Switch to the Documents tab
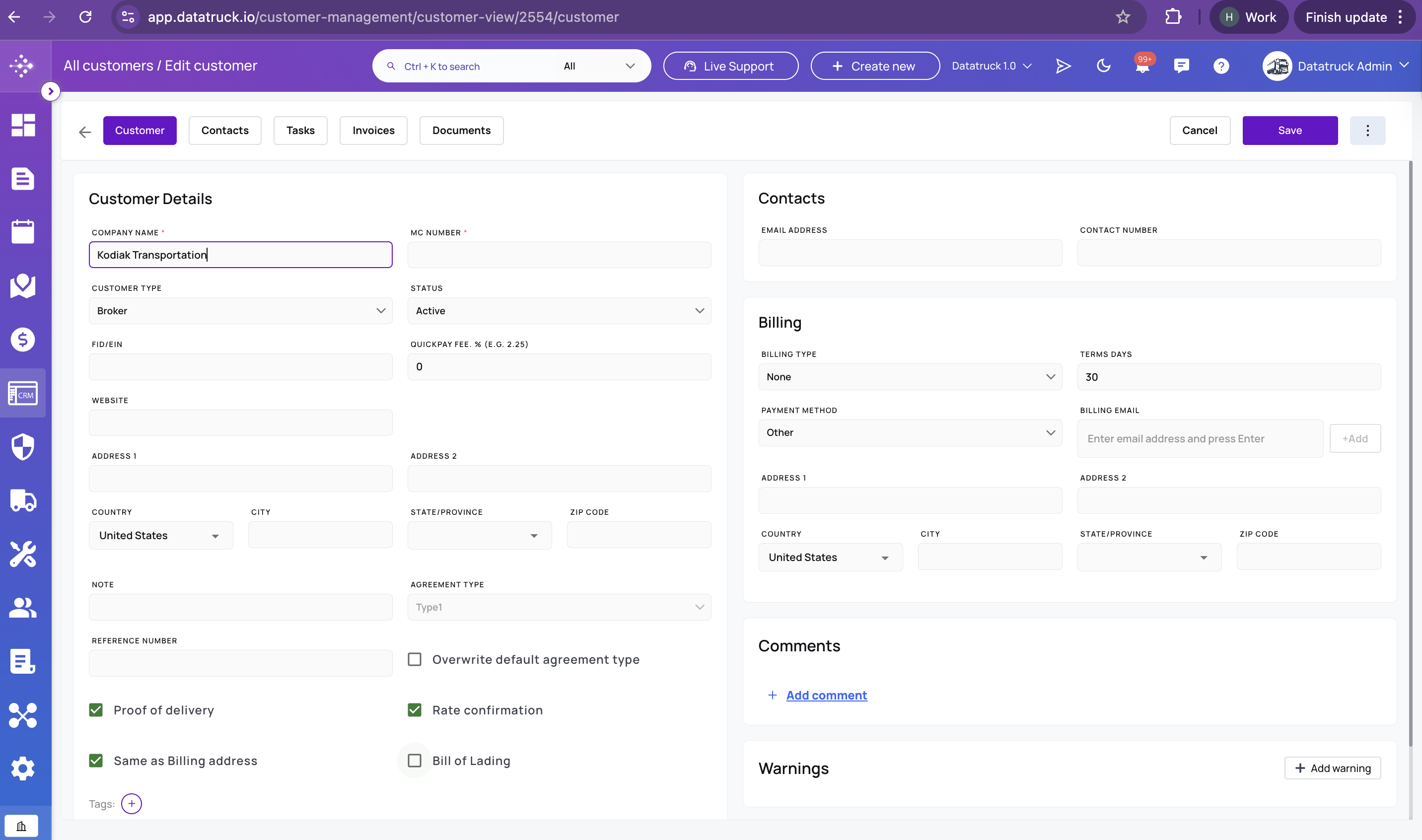The width and height of the screenshot is (1422, 840). click(x=461, y=131)
